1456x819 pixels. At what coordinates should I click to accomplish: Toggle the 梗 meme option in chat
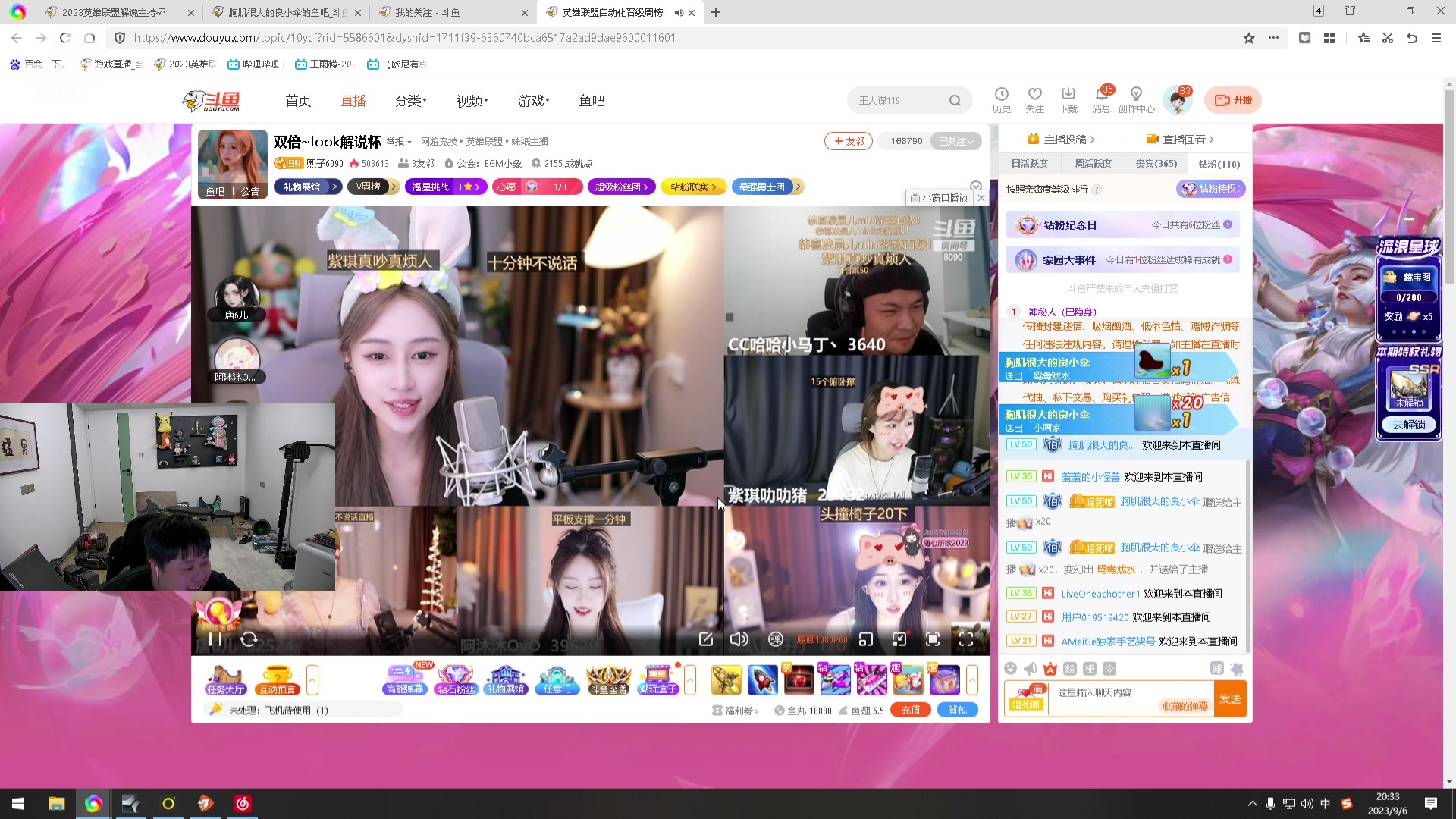(x=1090, y=669)
